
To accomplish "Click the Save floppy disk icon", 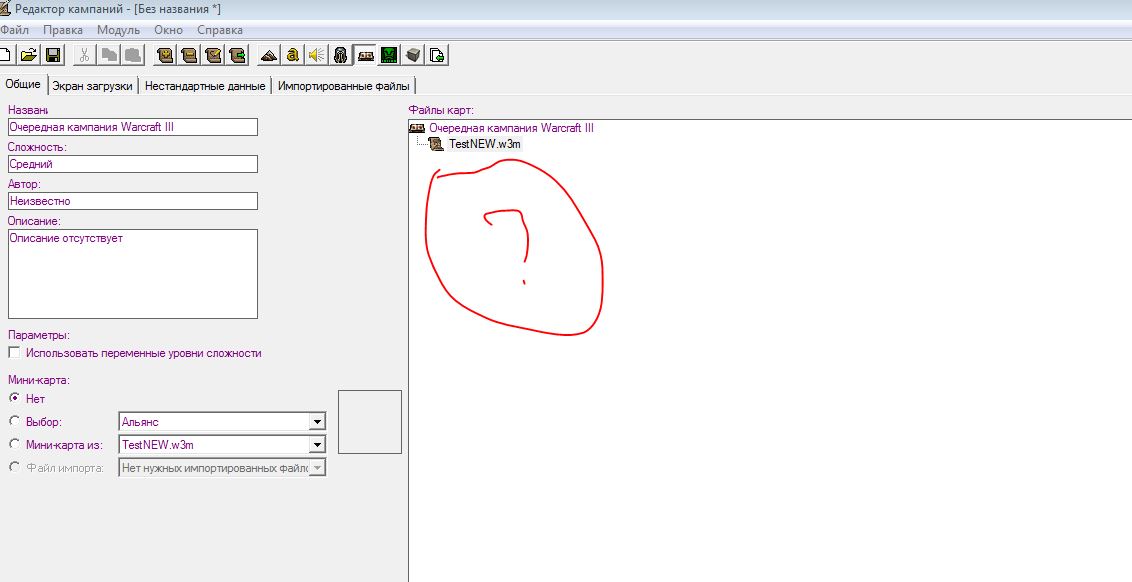I will coord(53,55).
